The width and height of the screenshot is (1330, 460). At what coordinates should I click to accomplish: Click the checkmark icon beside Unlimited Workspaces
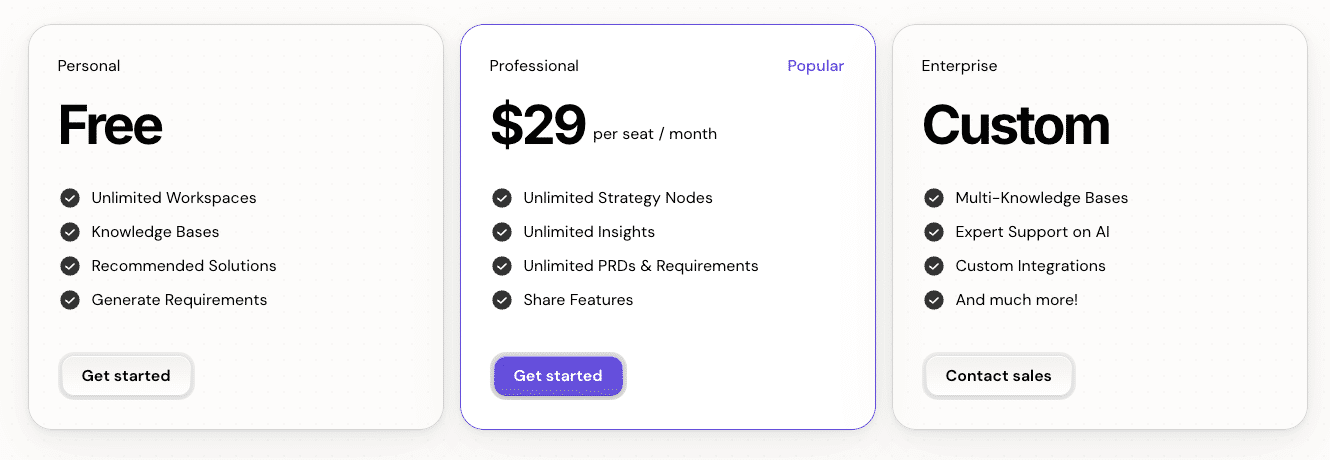(x=70, y=198)
